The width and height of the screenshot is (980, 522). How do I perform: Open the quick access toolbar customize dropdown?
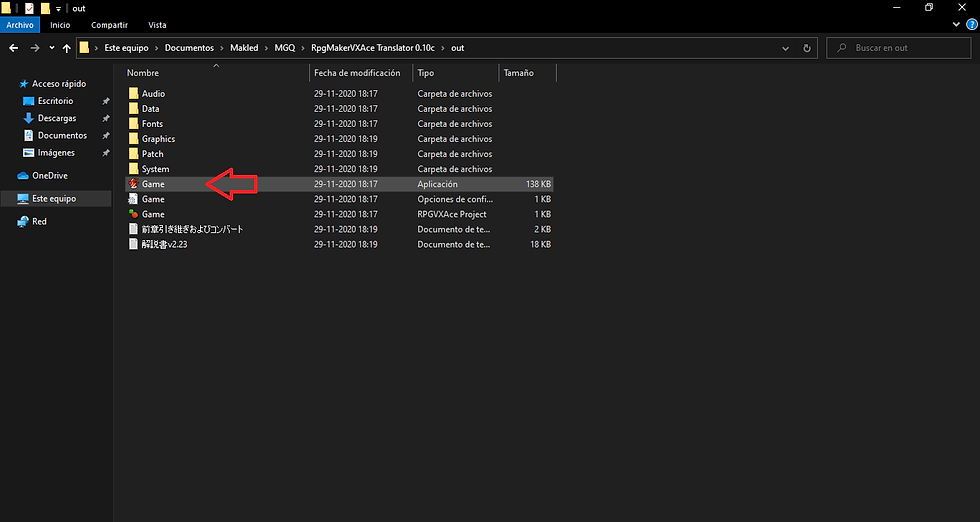coord(58,9)
